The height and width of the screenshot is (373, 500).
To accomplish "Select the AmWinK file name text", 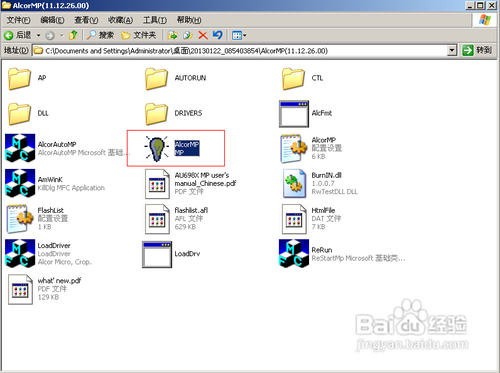I will click(50, 179).
